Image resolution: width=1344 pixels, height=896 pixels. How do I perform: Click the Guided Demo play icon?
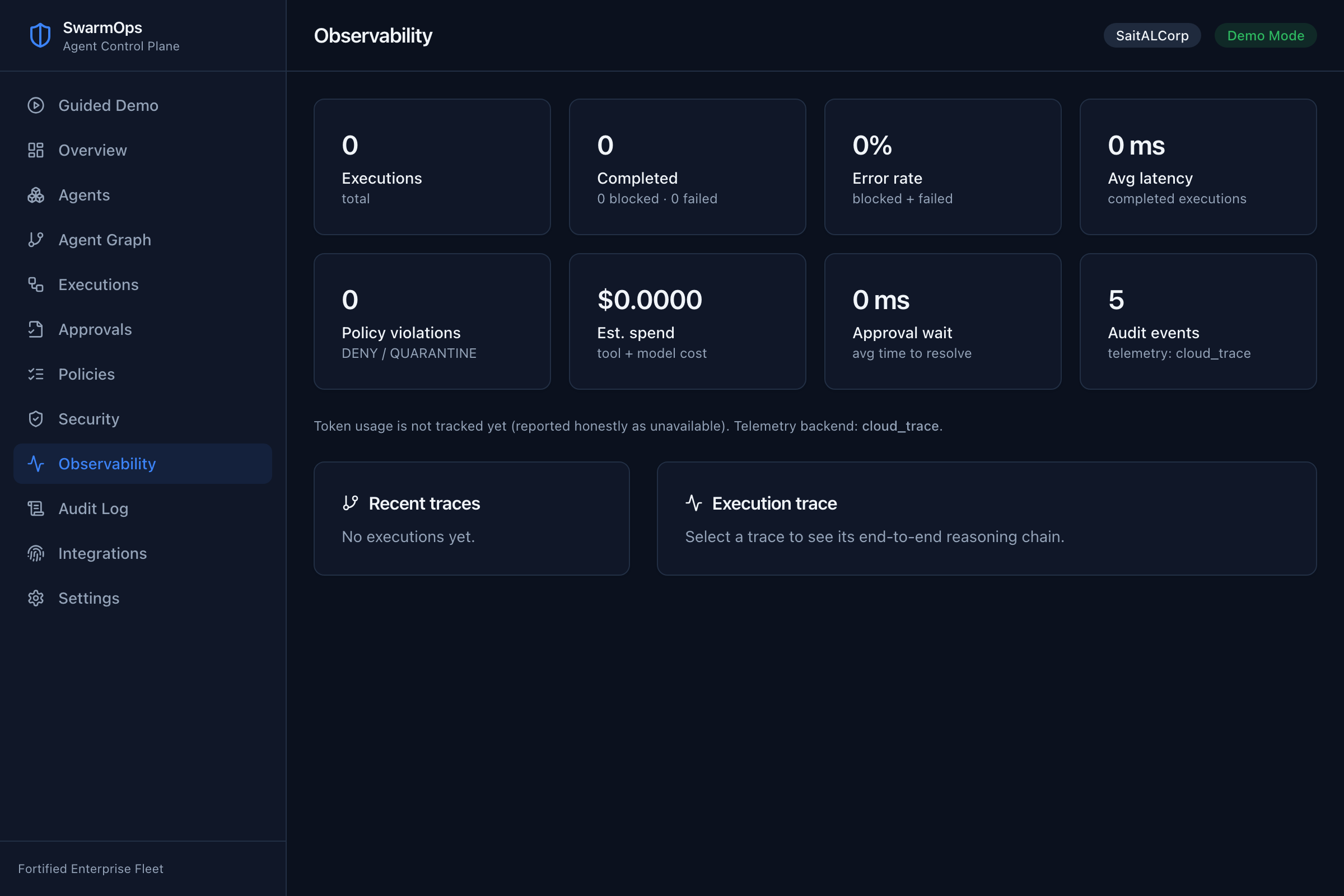[35, 105]
